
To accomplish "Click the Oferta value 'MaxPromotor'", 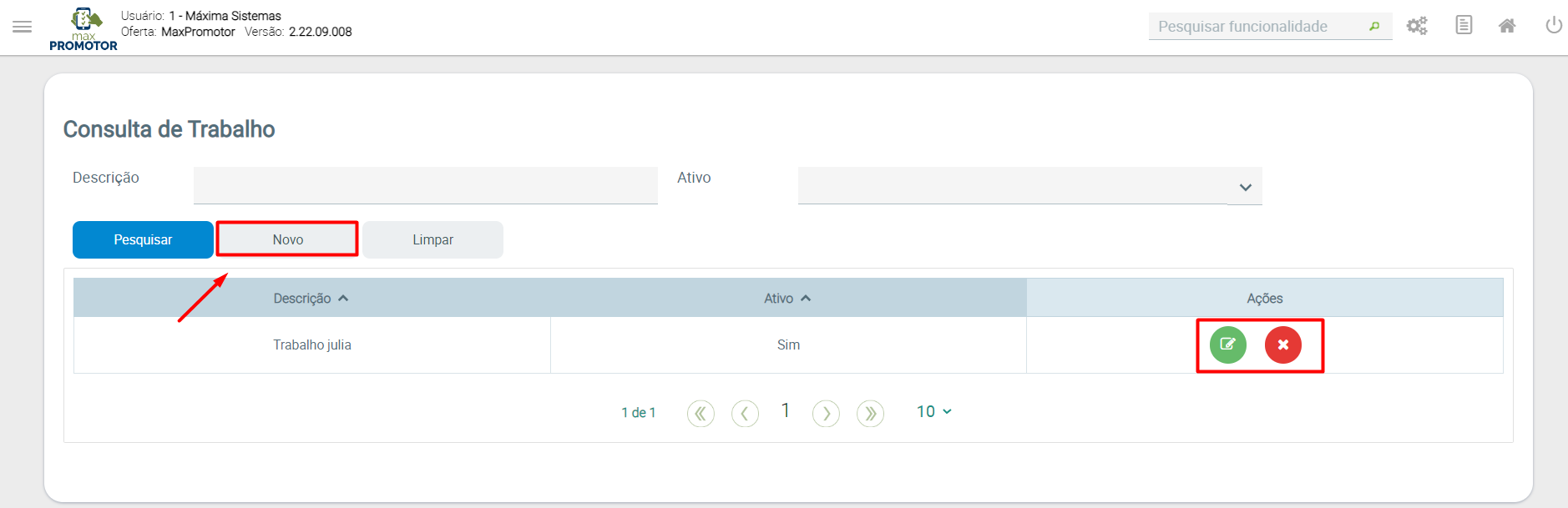I will coord(198,32).
